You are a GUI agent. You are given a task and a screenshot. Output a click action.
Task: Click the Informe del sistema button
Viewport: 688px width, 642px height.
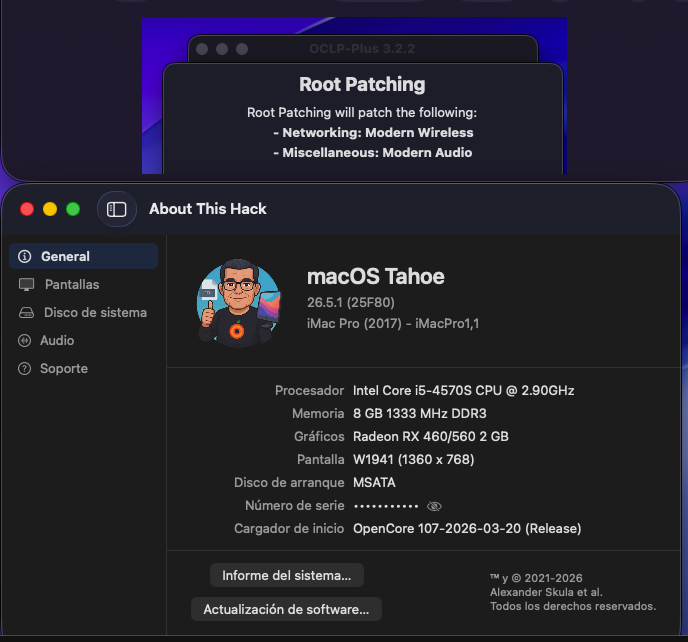click(x=287, y=575)
